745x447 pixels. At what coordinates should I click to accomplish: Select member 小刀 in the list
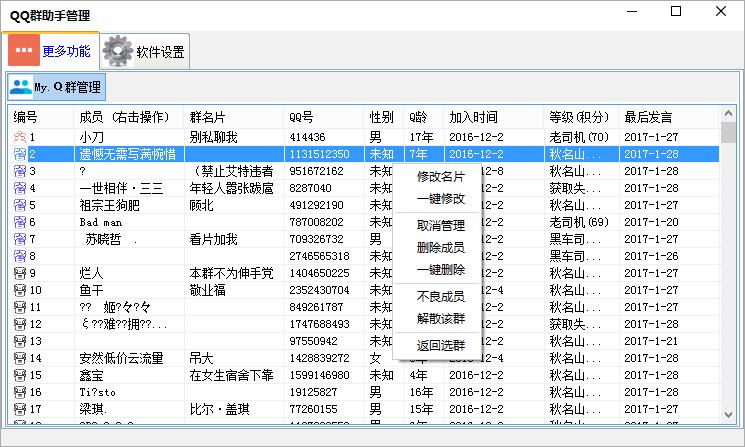coord(91,137)
